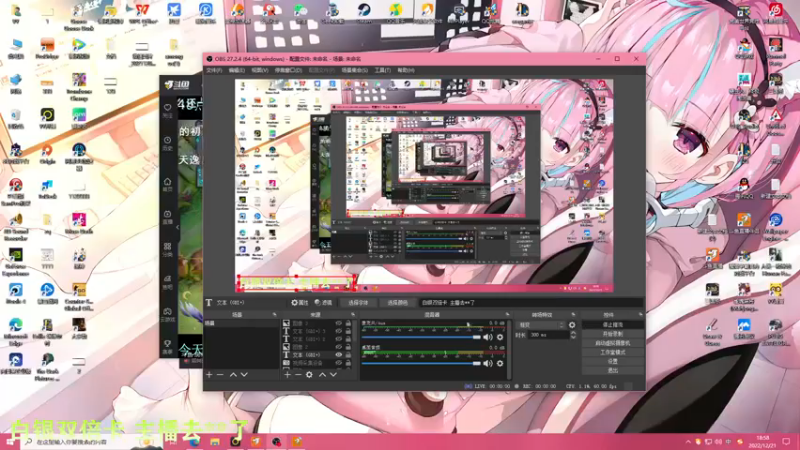Open Windows Start menu
Image resolution: width=800 pixels, height=450 pixels.
(x=10, y=442)
